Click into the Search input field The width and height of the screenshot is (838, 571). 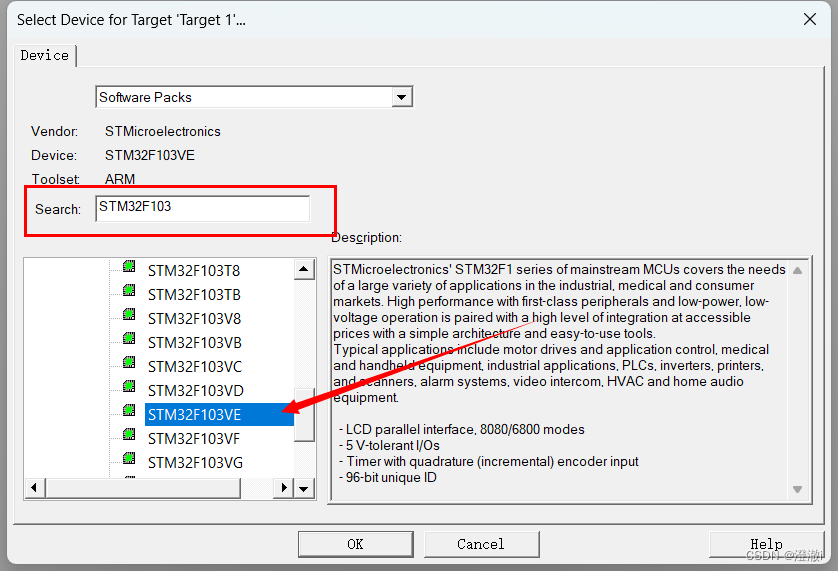pyautogui.click(x=203, y=208)
